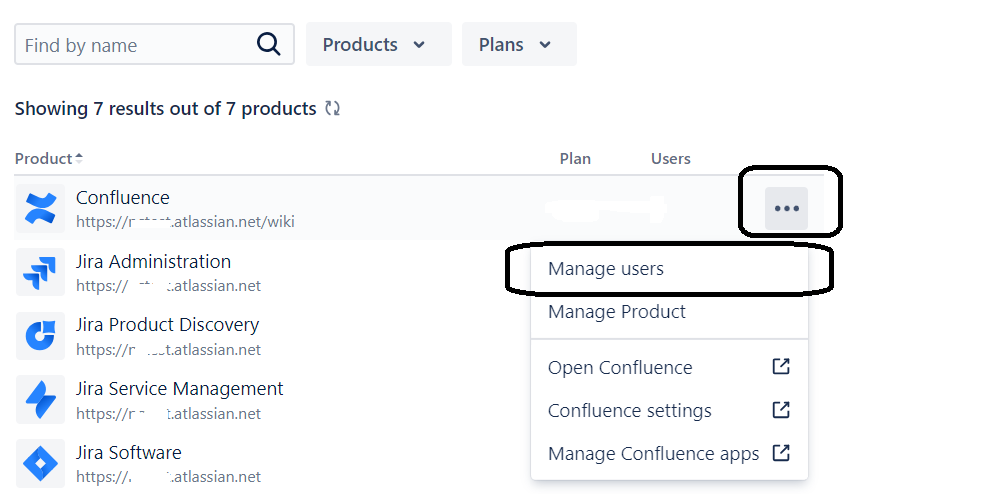Open the Confluence wiki URL link
Image resolution: width=981 pixels, height=494 pixels.
(185, 222)
